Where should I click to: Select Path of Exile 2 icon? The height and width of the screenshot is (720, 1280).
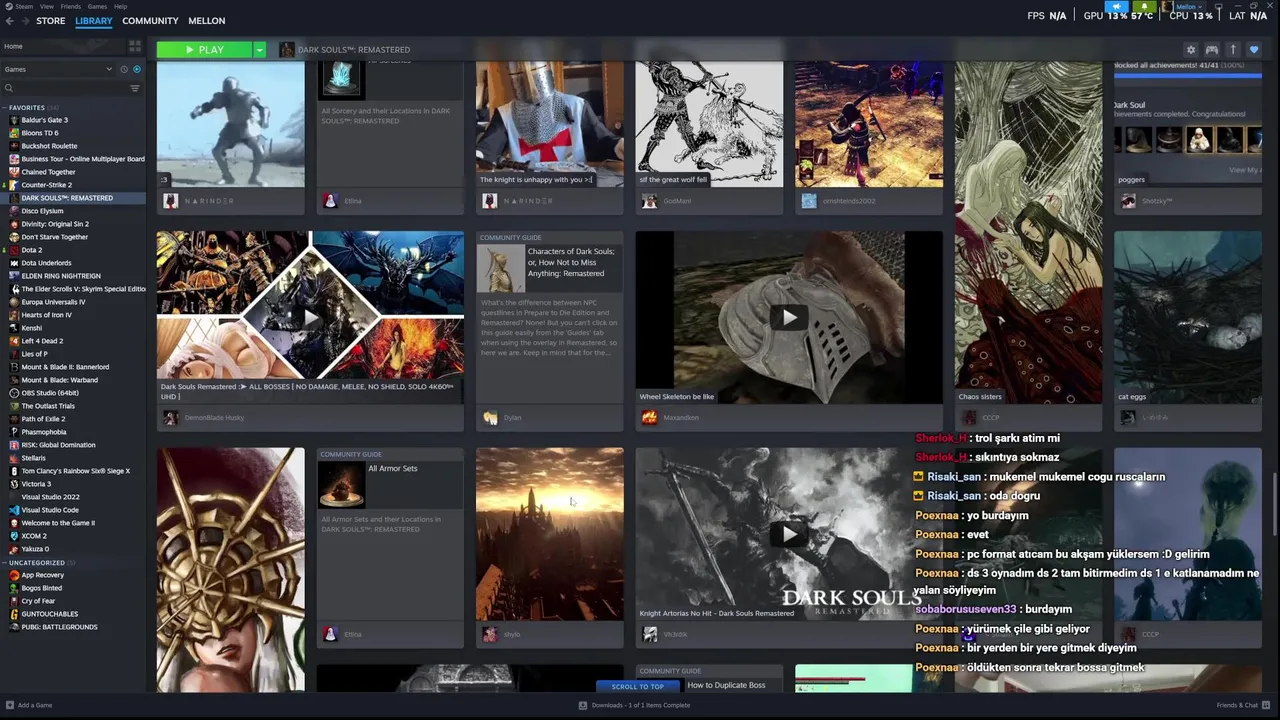(x=13, y=419)
